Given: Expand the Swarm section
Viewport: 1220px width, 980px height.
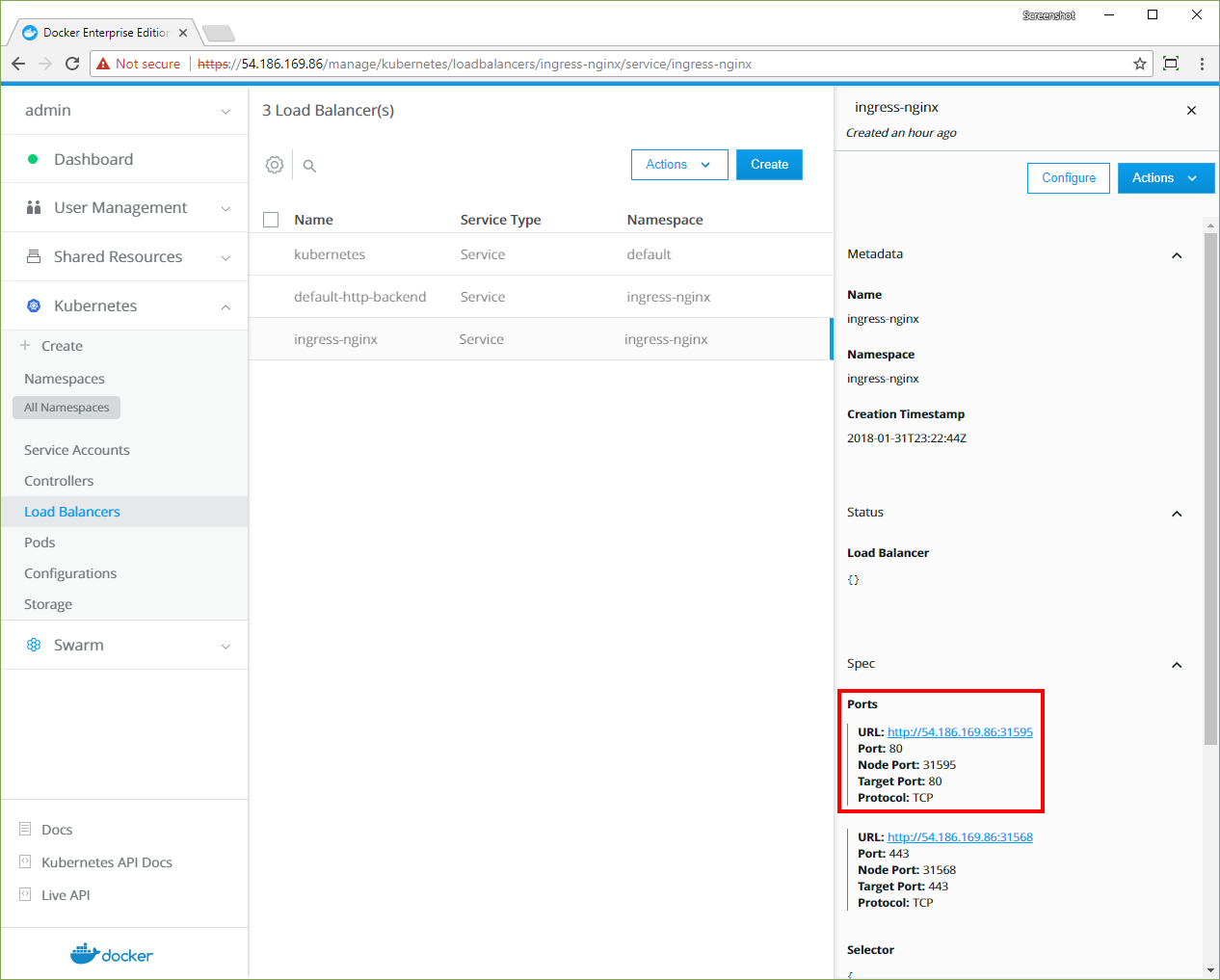Looking at the screenshot, I should click(225, 647).
